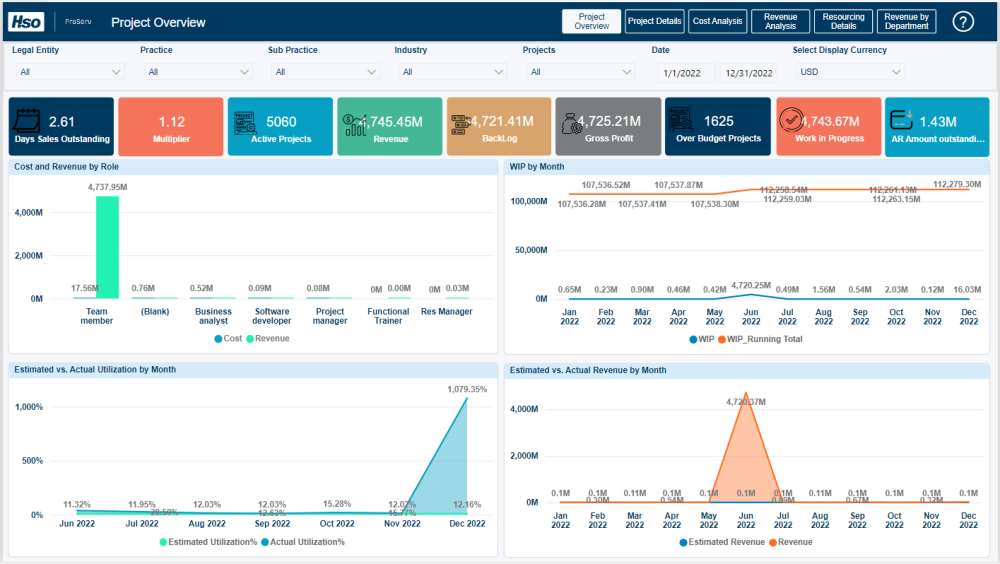Expand the Legal Entity dropdown
The height and width of the screenshot is (564, 1000).
click(69, 72)
